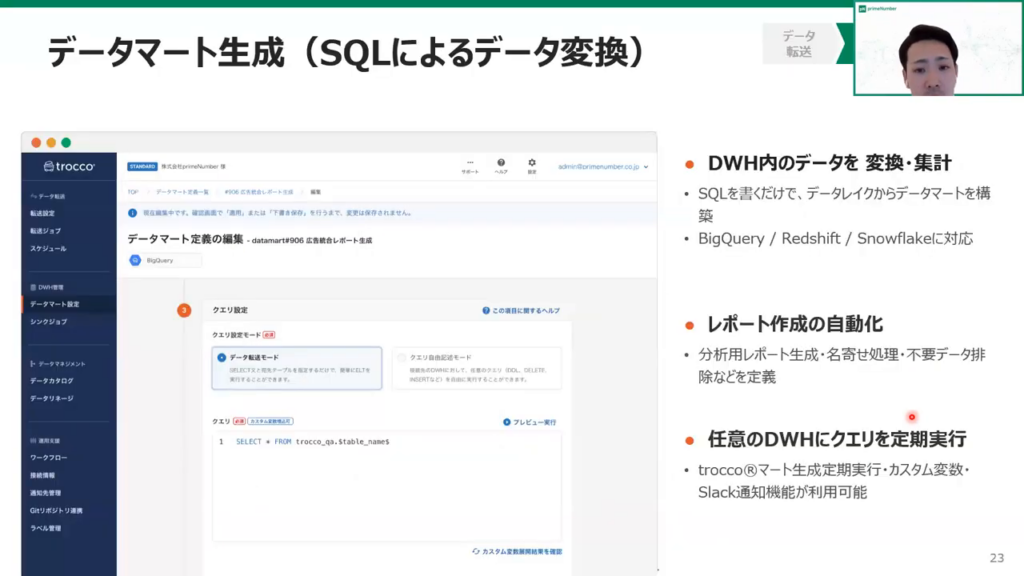Open 転送設定 in sidebar
This screenshot has height=576, width=1024.
point(49,213)
